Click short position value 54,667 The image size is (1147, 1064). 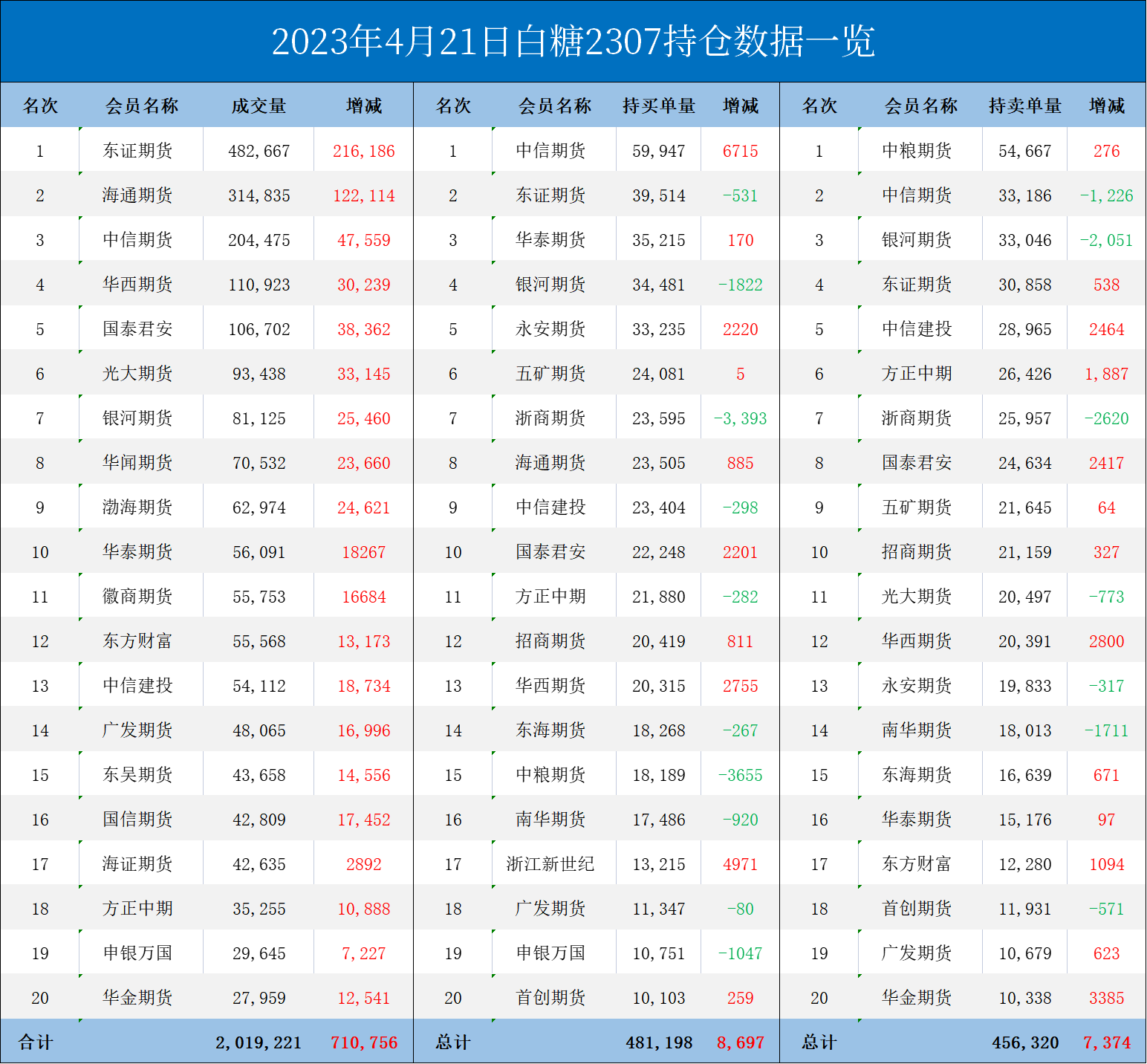[x=1025, y=151]
